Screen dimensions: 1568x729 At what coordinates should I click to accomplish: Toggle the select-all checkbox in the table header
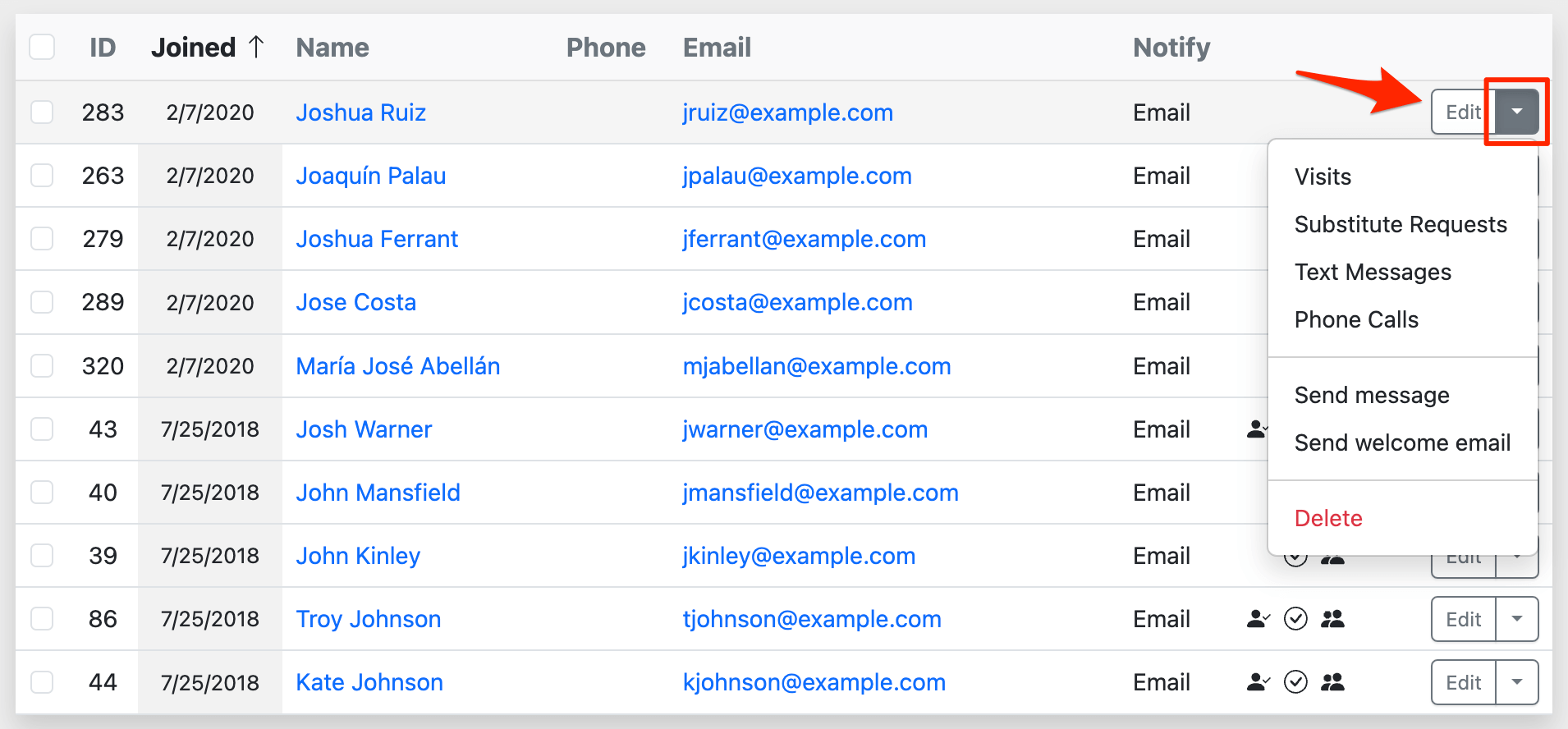click(x=42, y=48)
